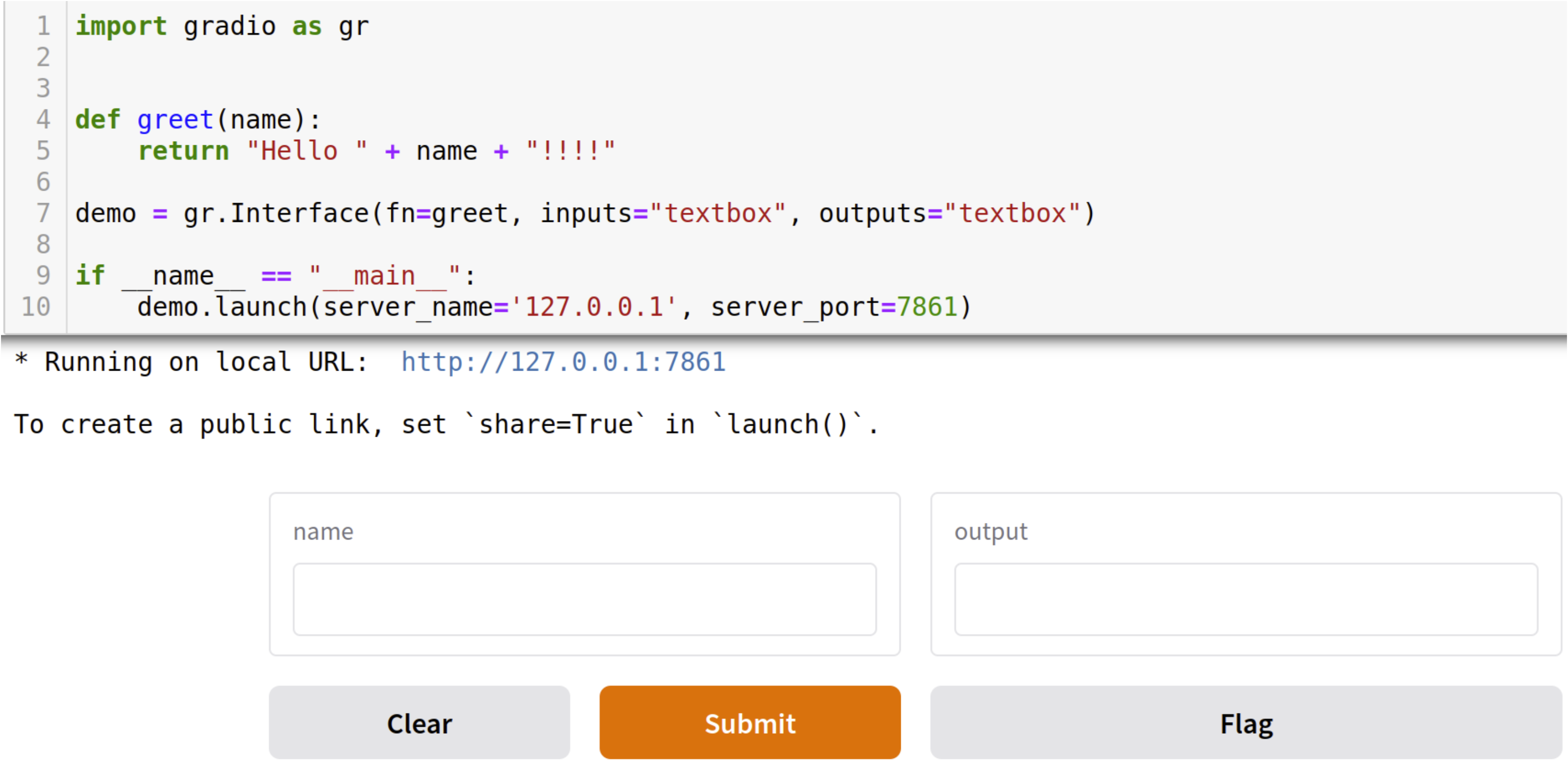Click line number 1 in the gutter
Screen dimensions: 1568x763
[43, 26]
